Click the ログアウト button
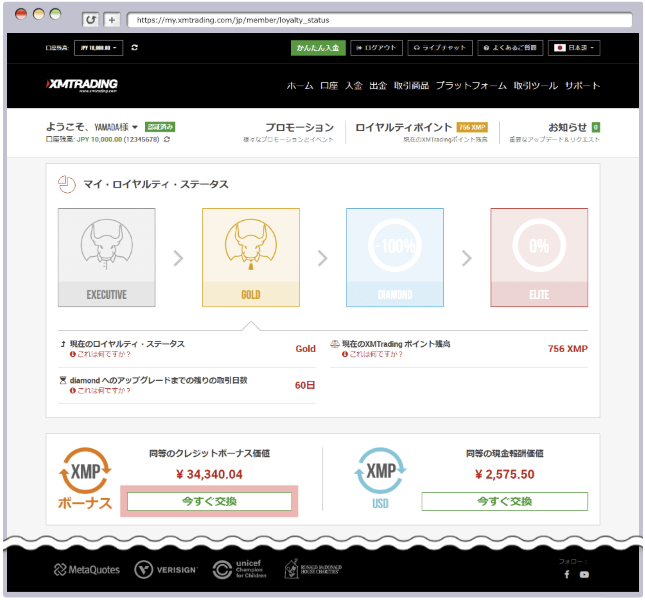645x600 pixels. [x=376, y=48]
